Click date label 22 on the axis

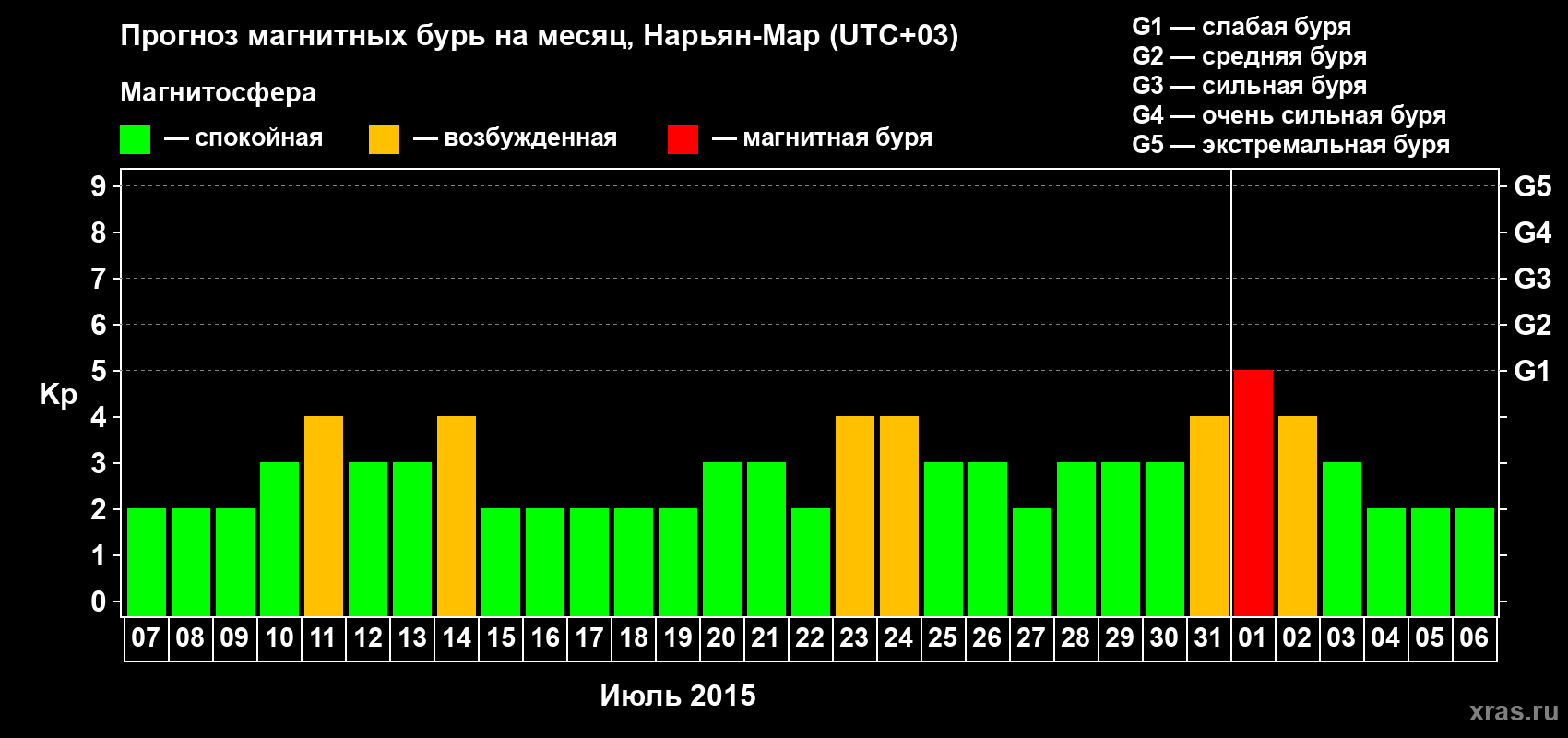(x=810, y=638)
